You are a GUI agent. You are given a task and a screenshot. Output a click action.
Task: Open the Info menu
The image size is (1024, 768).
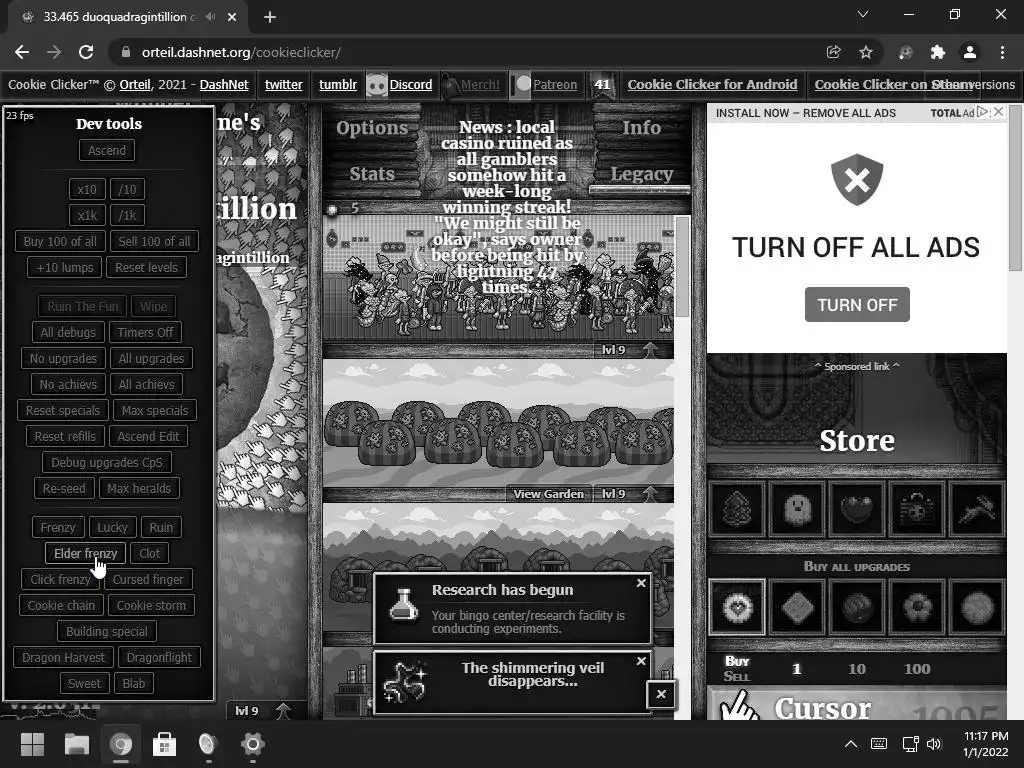641,128
